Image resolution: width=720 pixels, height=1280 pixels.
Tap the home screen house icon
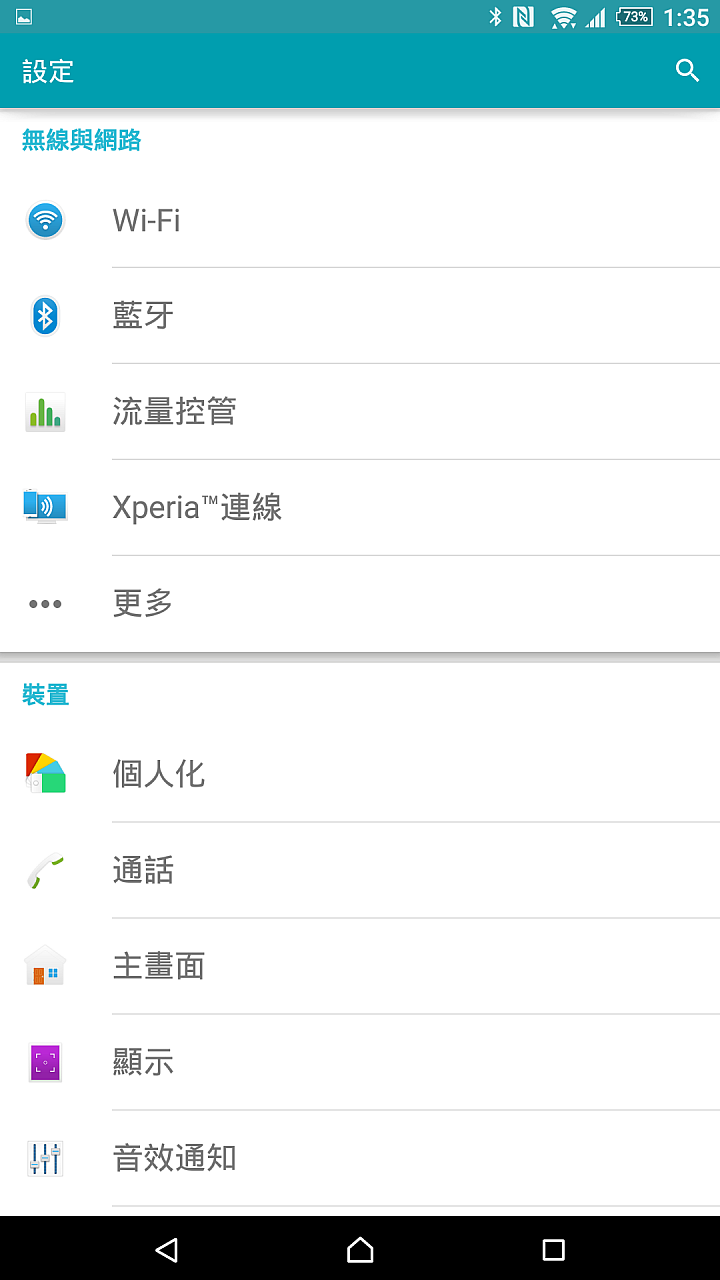pyautogui.click(x=45, y=966)
